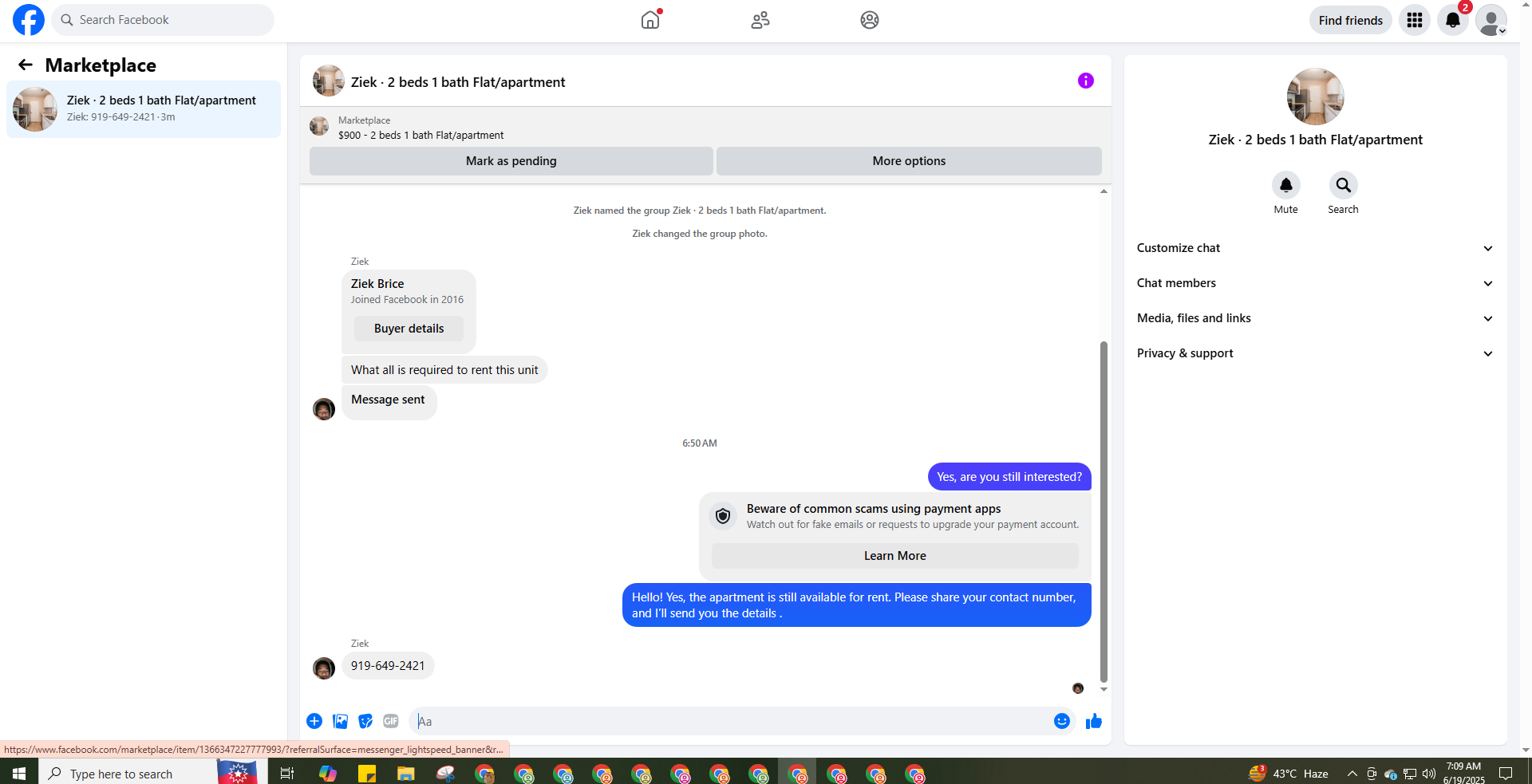Image resolution: width=1532 pixels, height=784 pixels.
Task: Click the chat vertical scrollbar thumb
Action: tap(1104, 512)
